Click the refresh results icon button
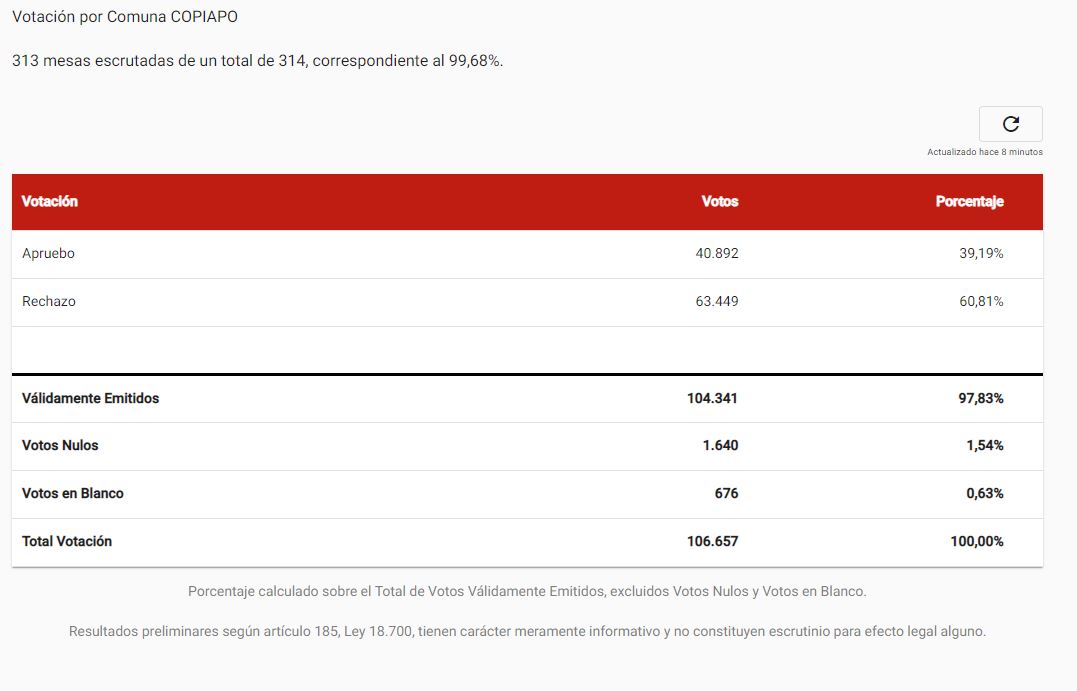The height and width of the screenshot is (691, 1077). [1010, 124]
